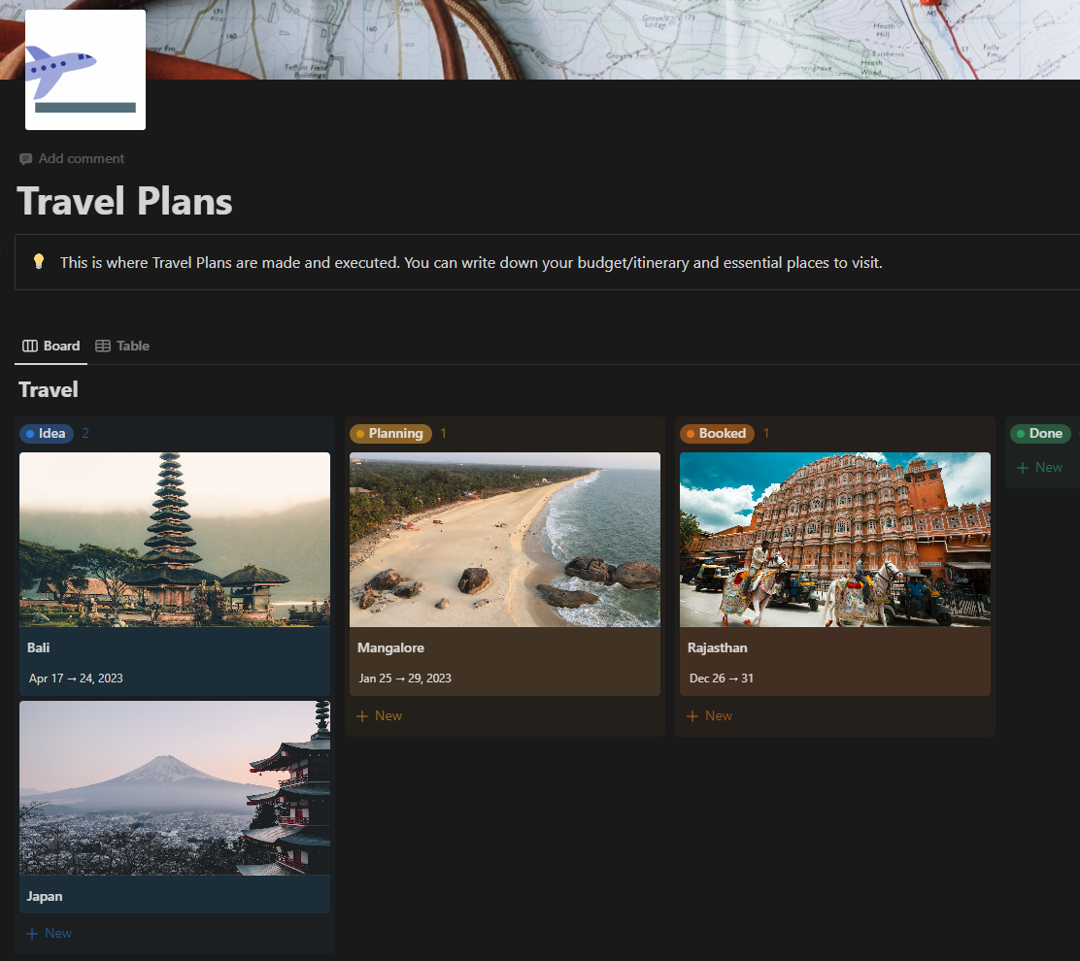Click the plus icon in Booked column
The height and width of the screenshot is (961, 1080).
pyautogui.click(x=692, y=716)
